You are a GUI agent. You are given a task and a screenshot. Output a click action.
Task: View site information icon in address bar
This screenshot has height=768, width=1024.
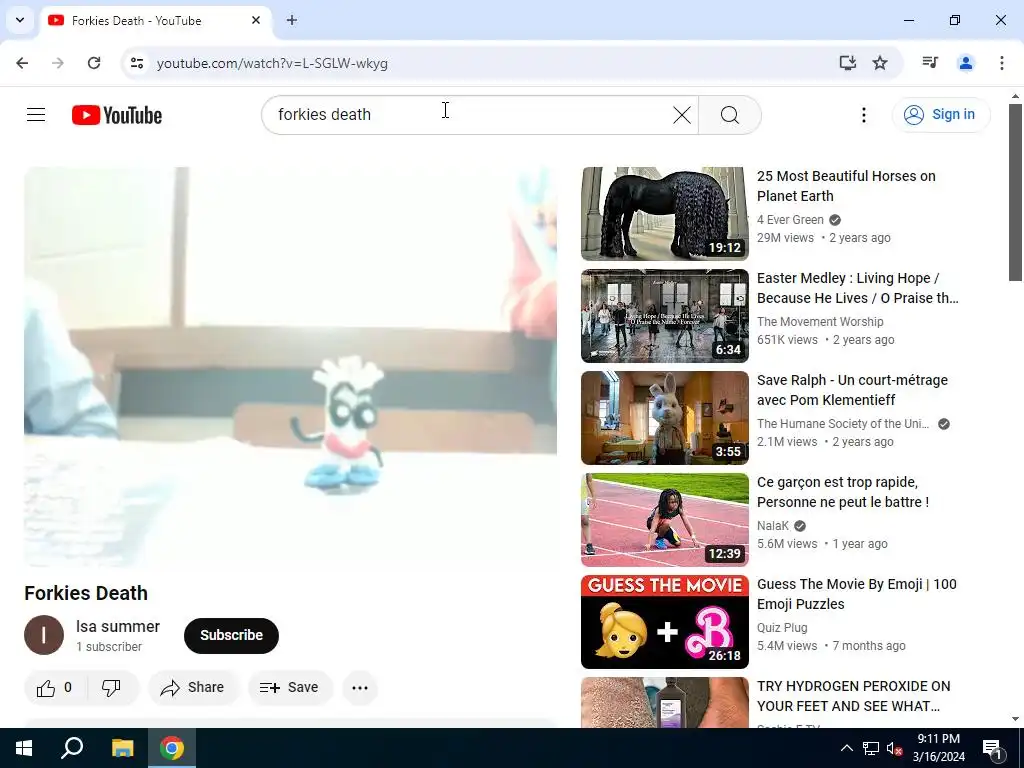tap(136, 63)
